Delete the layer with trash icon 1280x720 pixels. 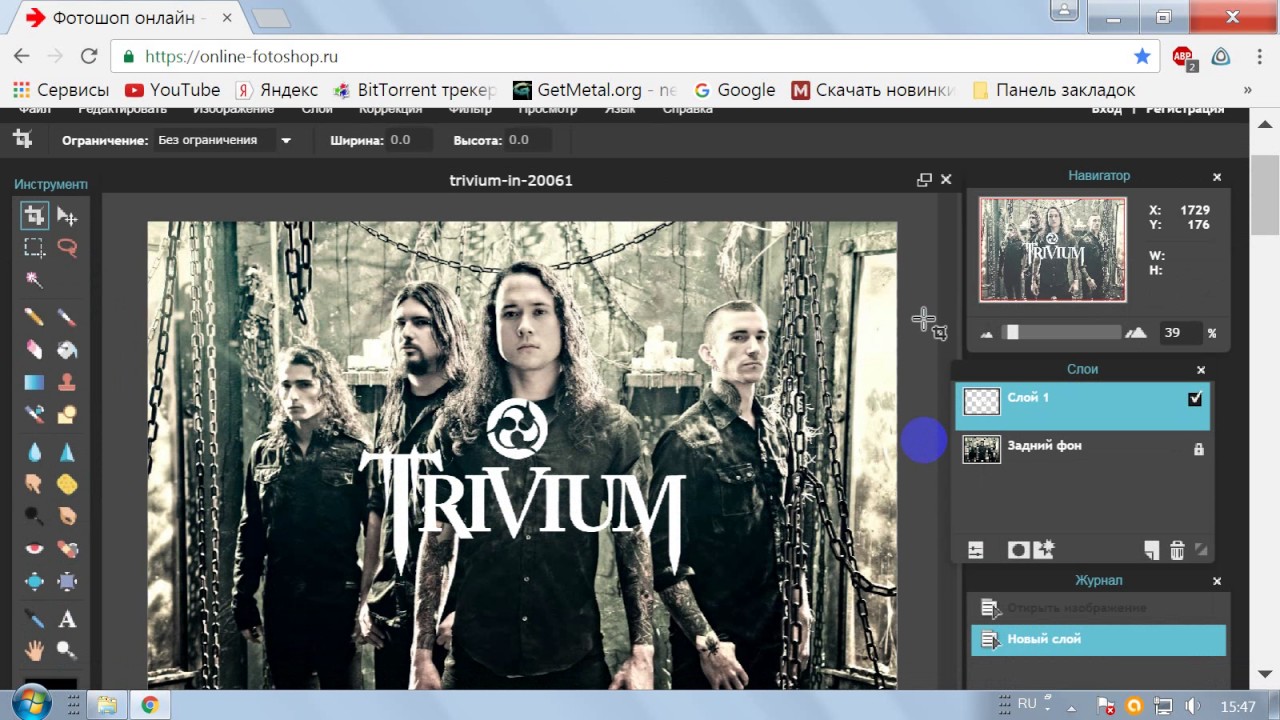click(x=1177, y=550)
